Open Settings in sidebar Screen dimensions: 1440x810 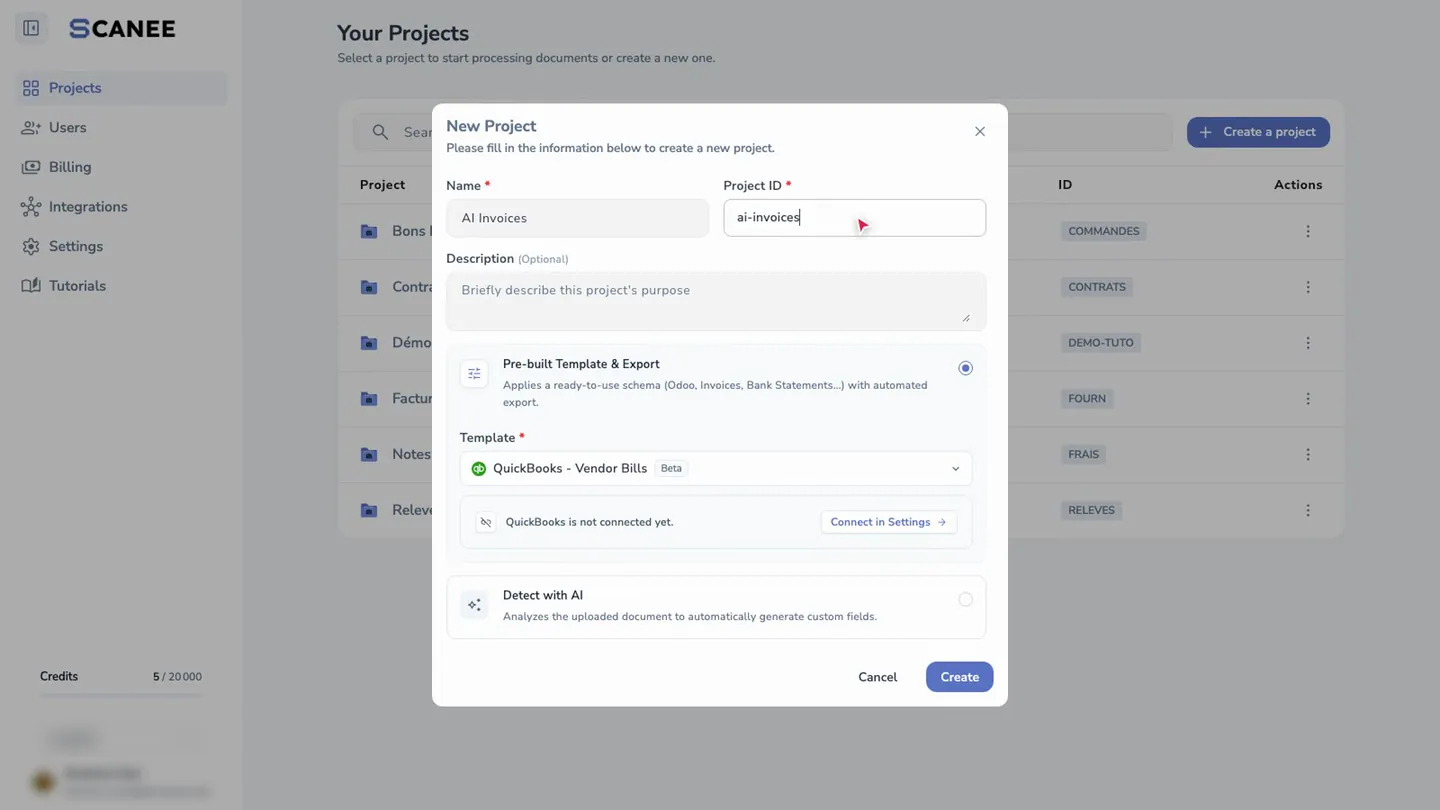(x=122, y=246)
